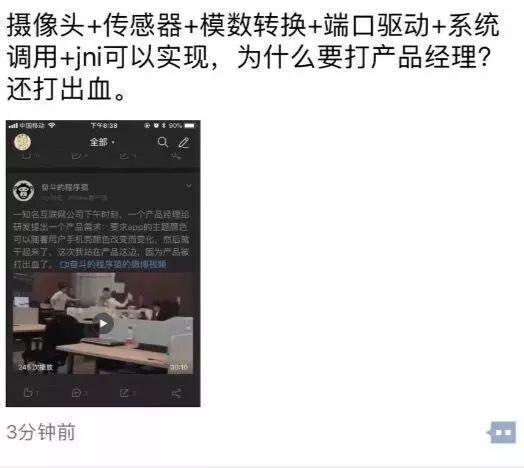
Task: Click the moment text starting 摄像头+传感器
Action: (x=253, y=57)
